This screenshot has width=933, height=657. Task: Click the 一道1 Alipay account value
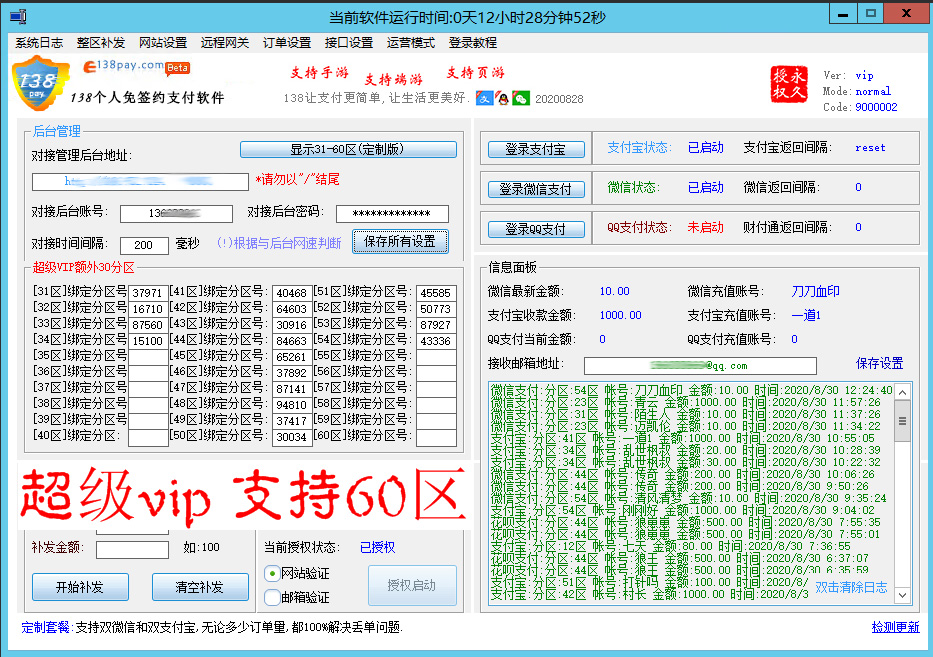[x=806, y=315]
